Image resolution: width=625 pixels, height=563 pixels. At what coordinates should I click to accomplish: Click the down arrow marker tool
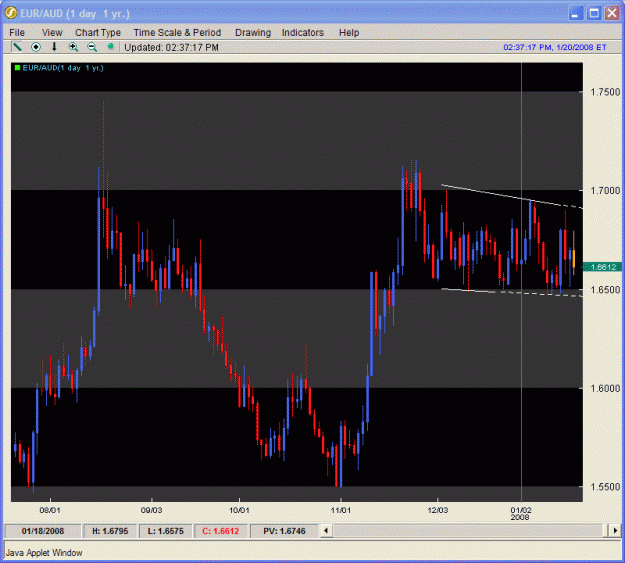[x=54, y=47]
